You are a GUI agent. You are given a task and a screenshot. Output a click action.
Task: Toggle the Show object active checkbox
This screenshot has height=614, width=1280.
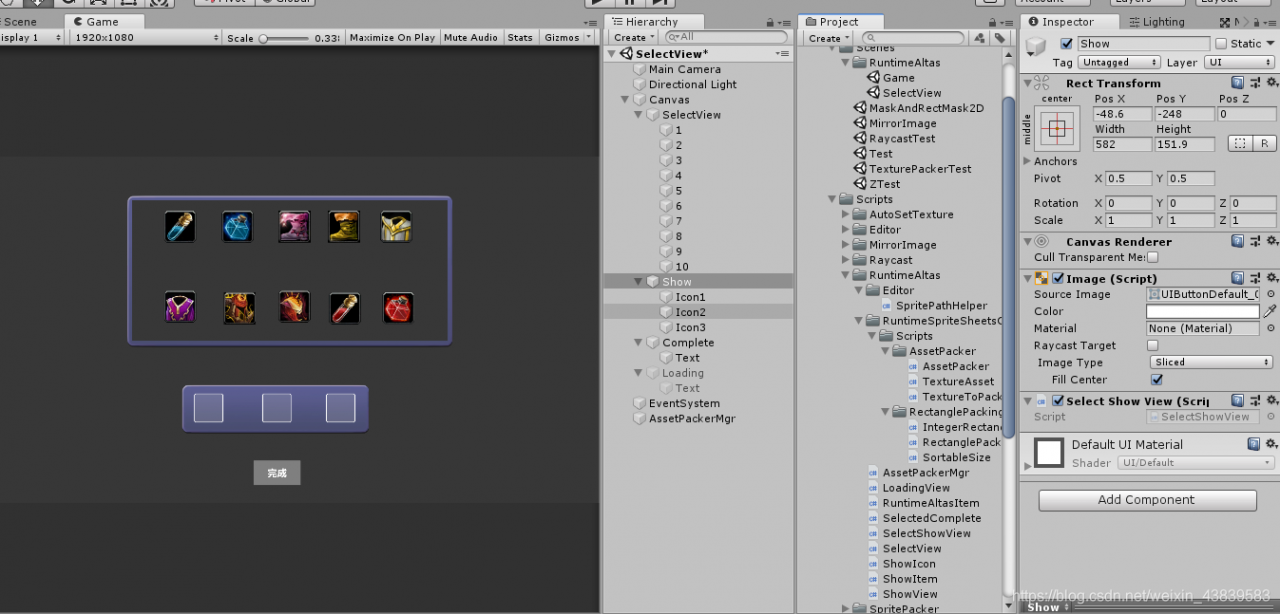point(1066,44)
